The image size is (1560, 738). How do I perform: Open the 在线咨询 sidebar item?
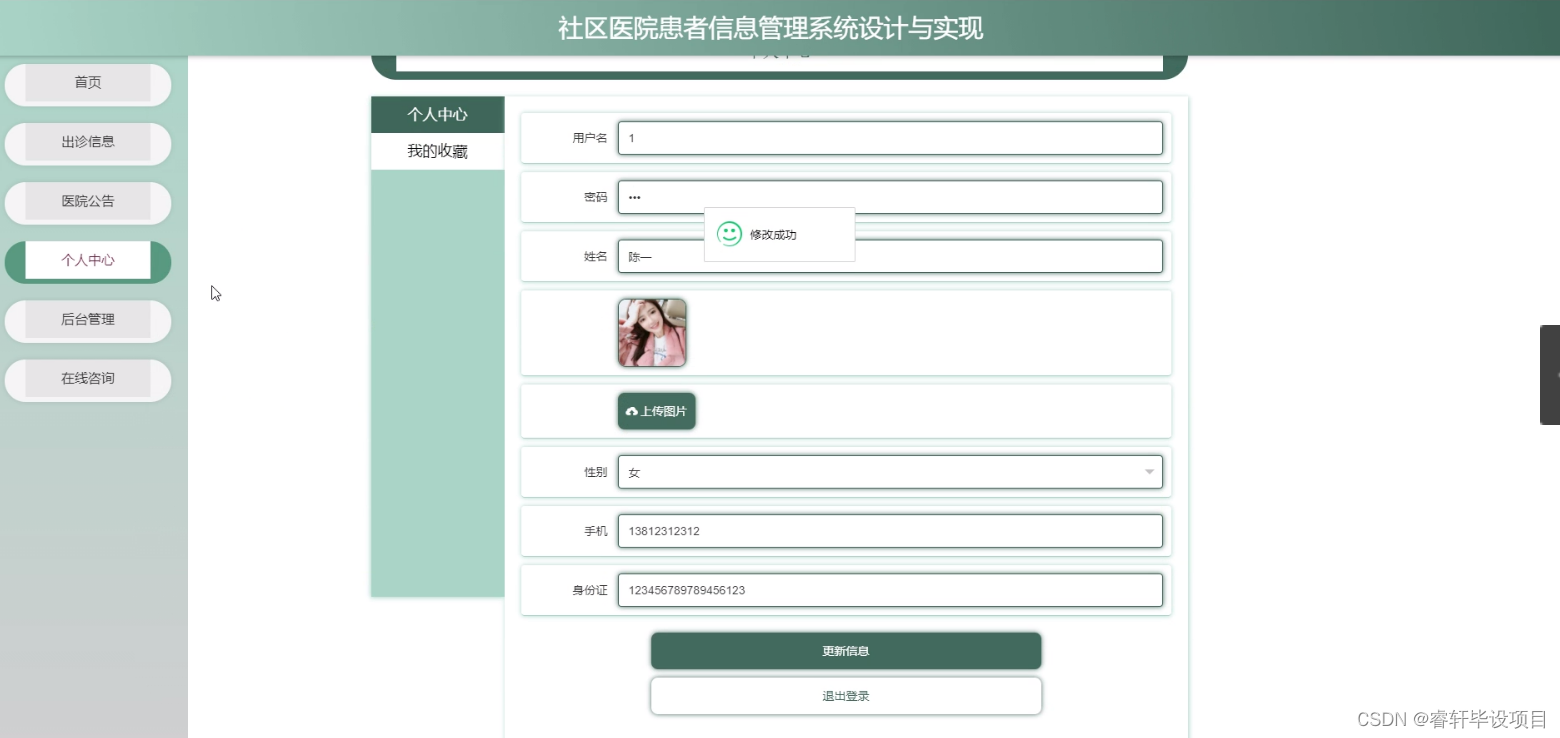click(x=87, y=379)
